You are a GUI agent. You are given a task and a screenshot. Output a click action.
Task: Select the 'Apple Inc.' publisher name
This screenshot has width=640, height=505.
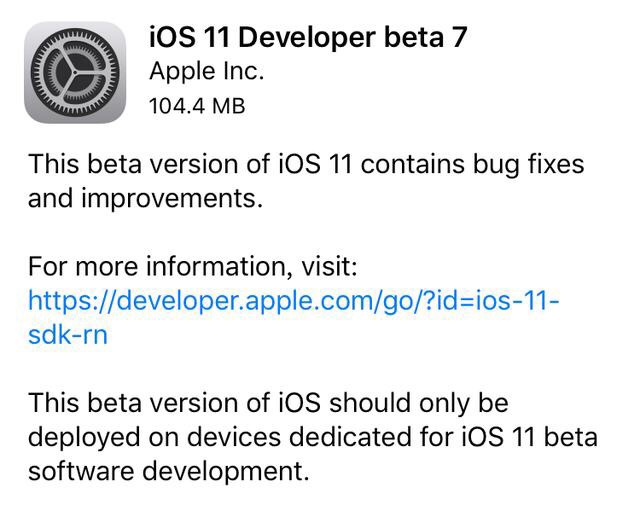pos(207,71)
